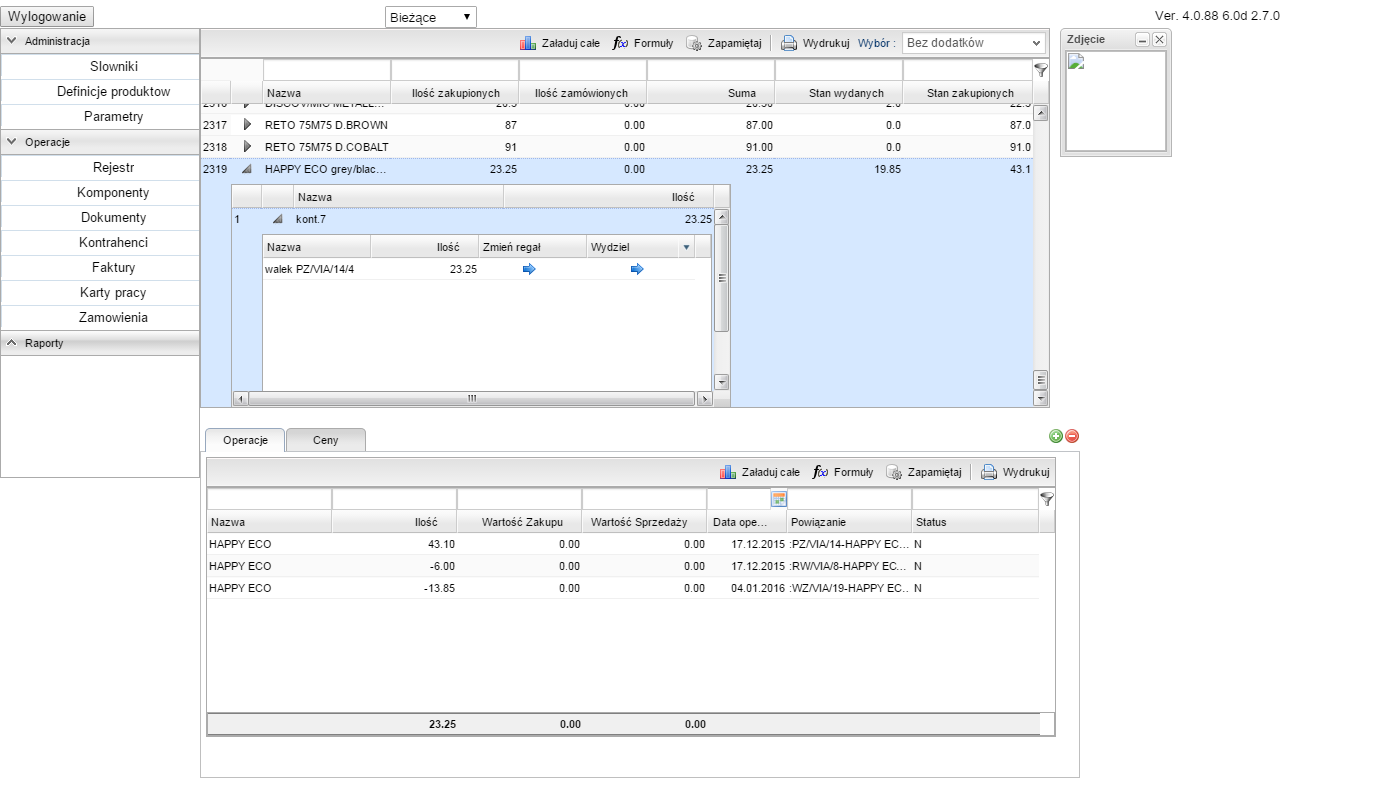Click the lower Nazwa filter input field

[269, 498]
